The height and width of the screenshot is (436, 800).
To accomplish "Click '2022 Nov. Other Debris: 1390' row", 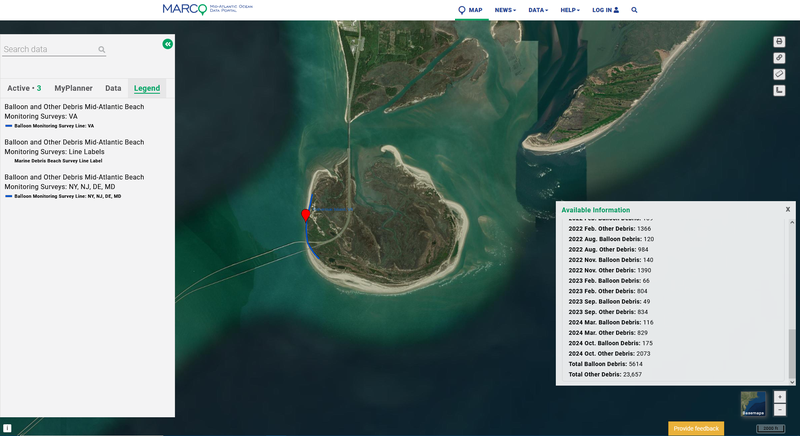I will [610, 270].
